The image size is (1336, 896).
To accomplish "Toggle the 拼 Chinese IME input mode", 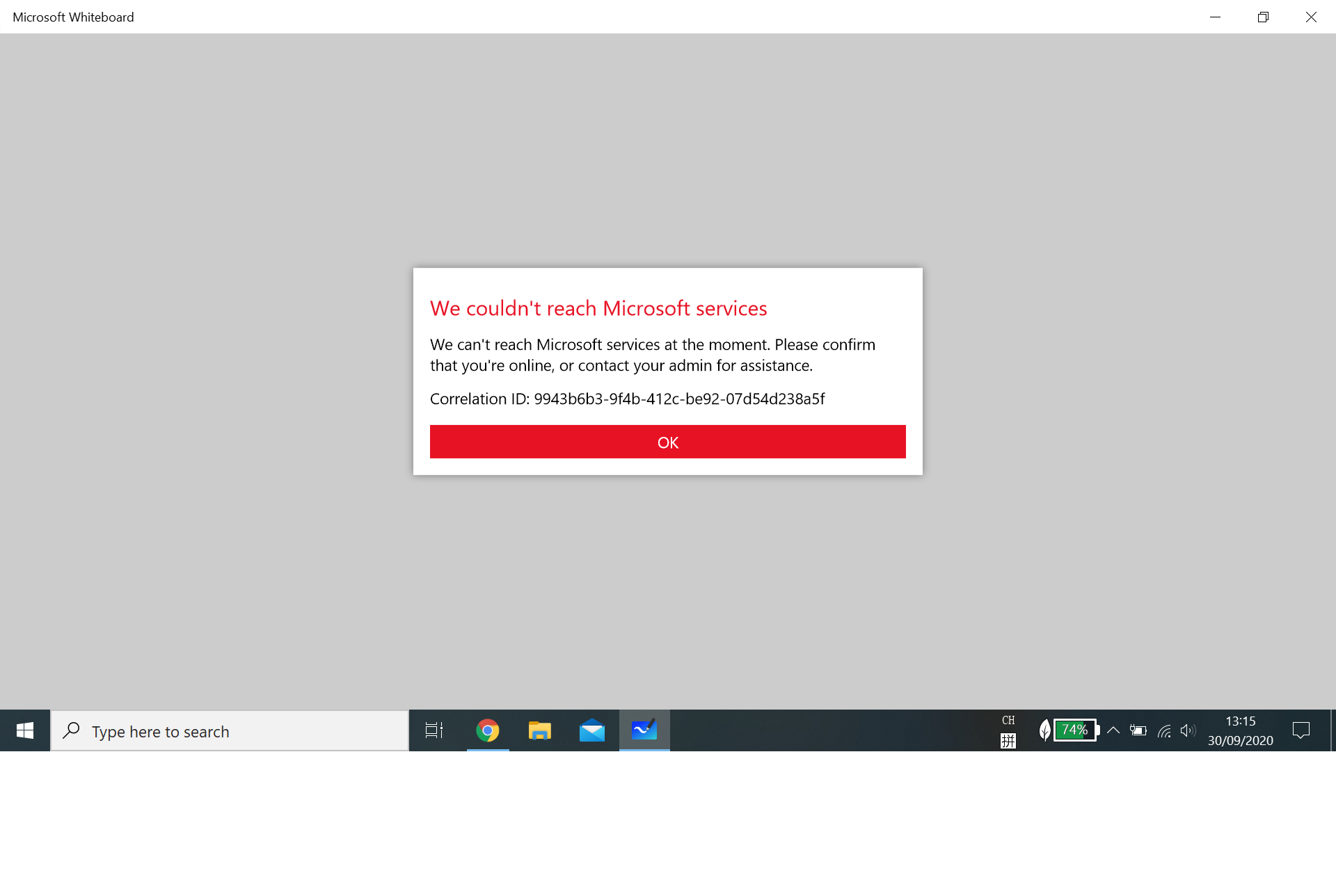I will pyautogui.click(x=1008, y=740).
